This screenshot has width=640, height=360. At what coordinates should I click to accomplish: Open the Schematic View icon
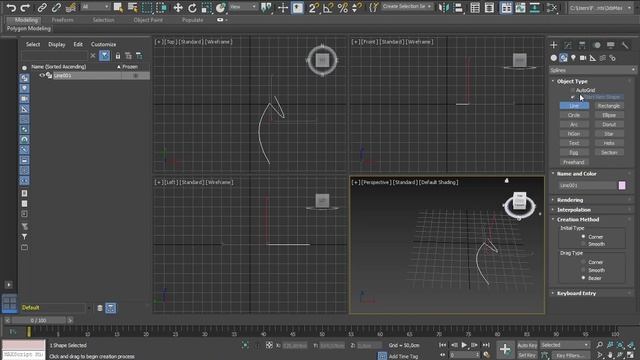point(535,7)
